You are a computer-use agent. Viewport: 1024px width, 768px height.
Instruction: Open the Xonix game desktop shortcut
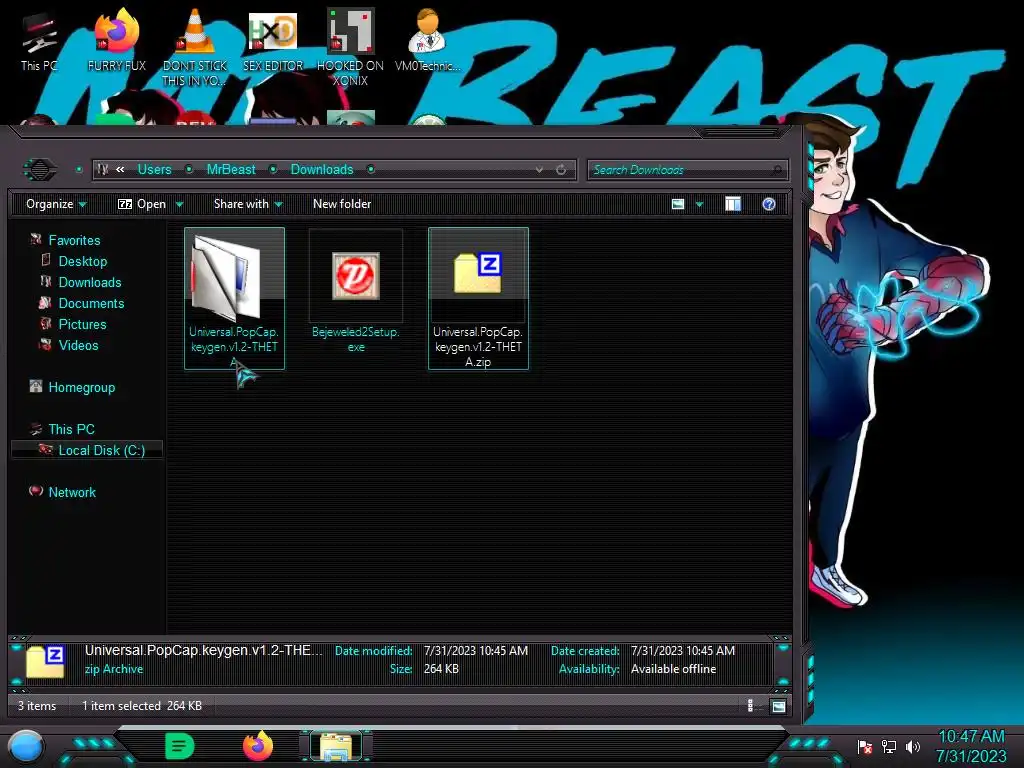pyautogui.click(x=350, y=47)
